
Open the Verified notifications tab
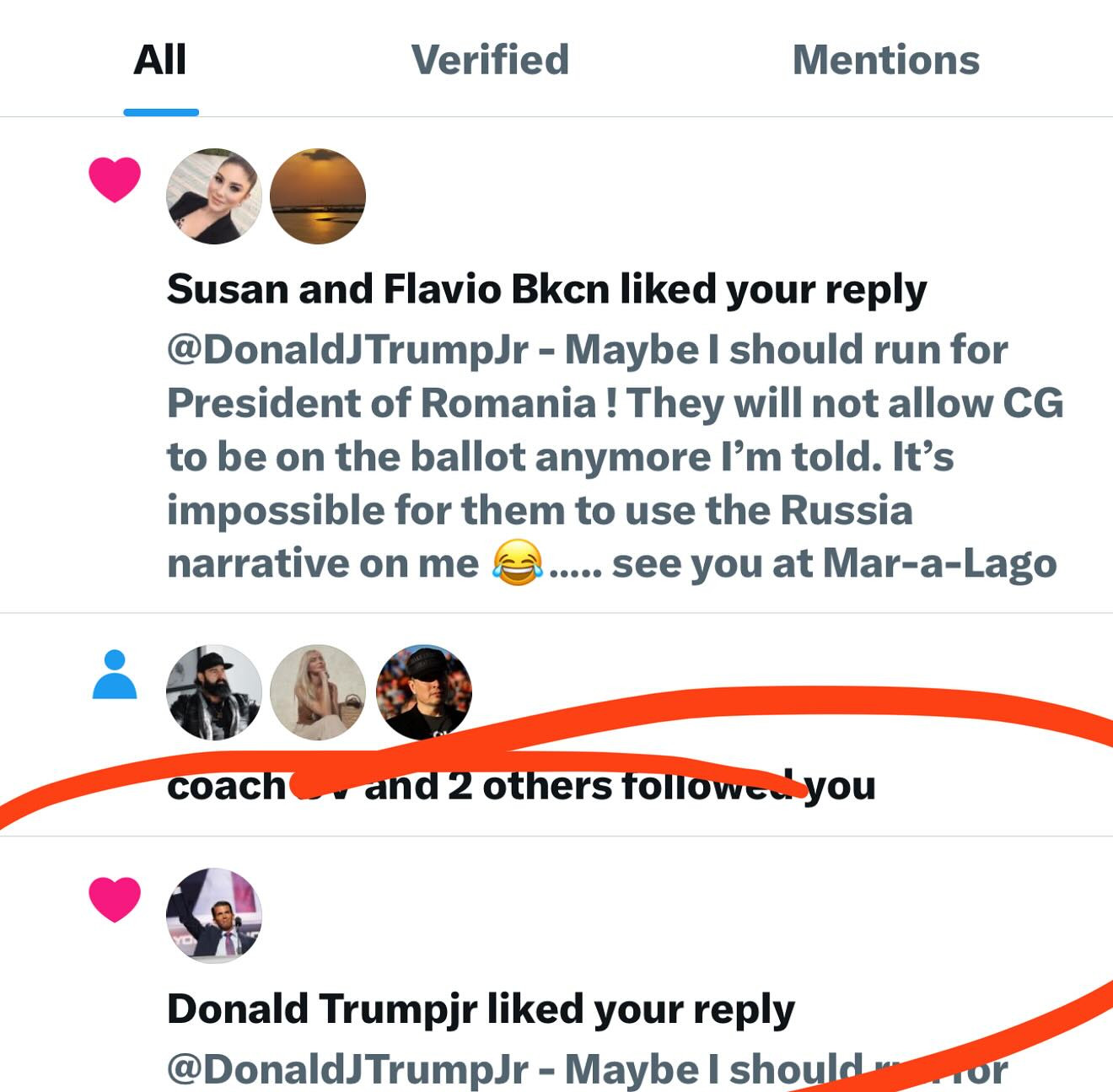490,61
